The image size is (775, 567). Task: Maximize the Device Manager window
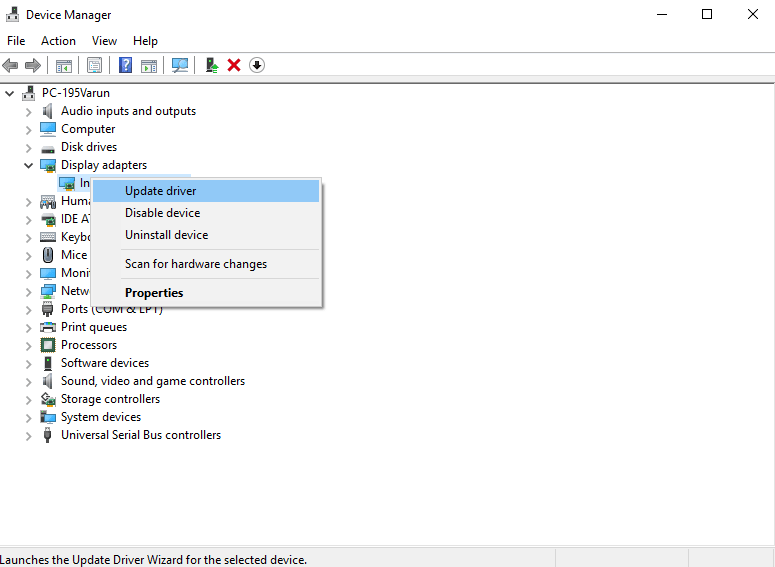point(707,14)
